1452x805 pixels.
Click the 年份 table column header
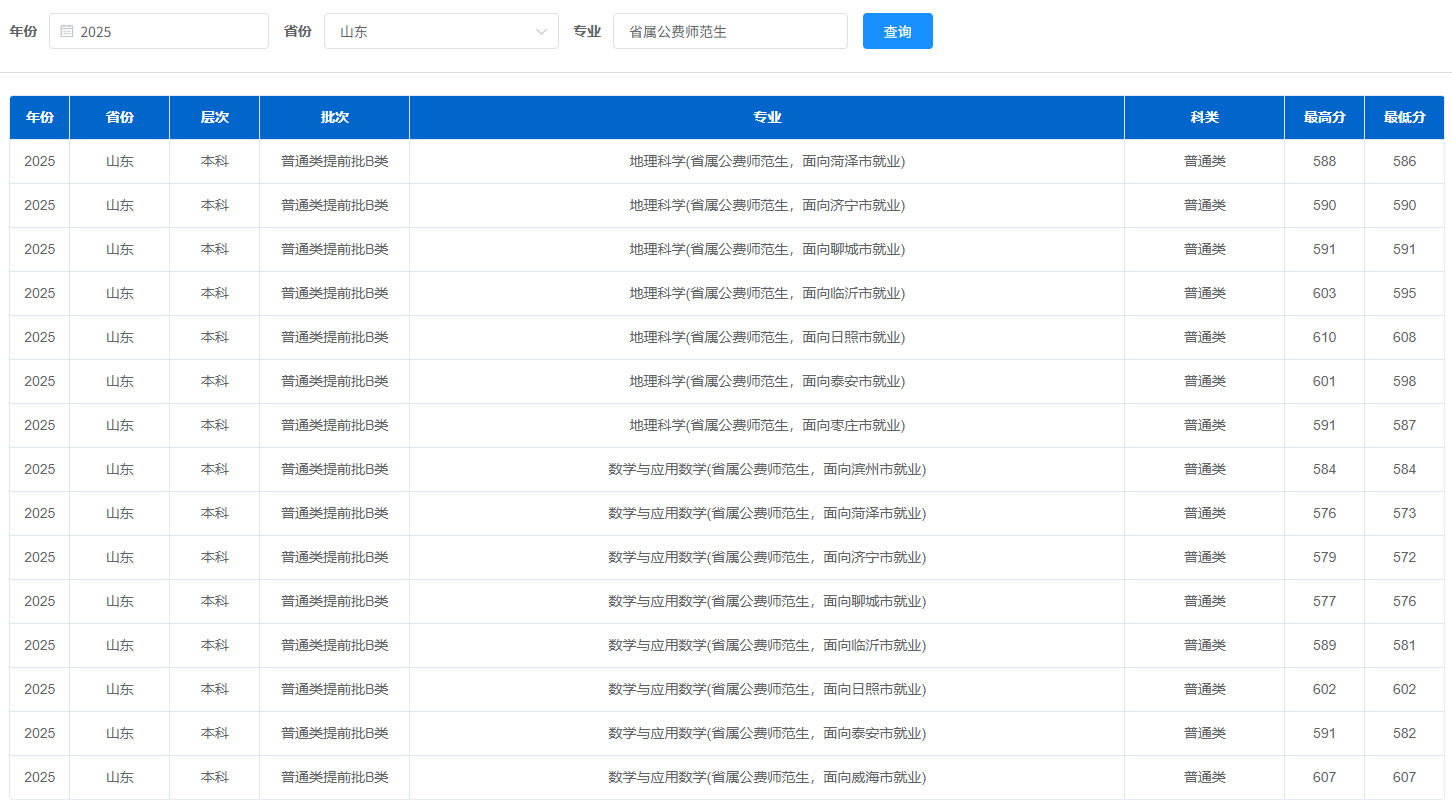40,117
